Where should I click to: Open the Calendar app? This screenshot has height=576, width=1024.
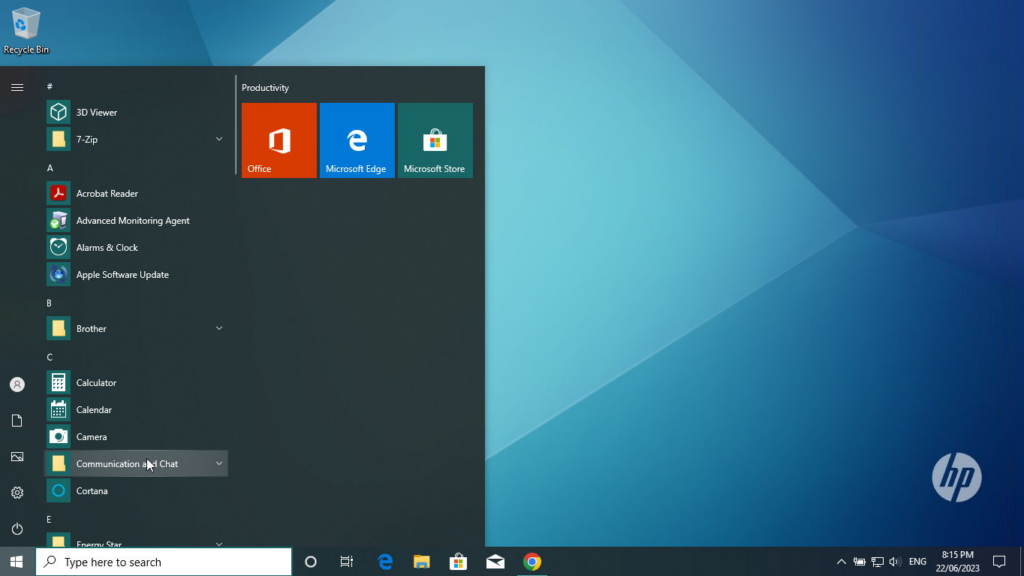coord(136,410)
